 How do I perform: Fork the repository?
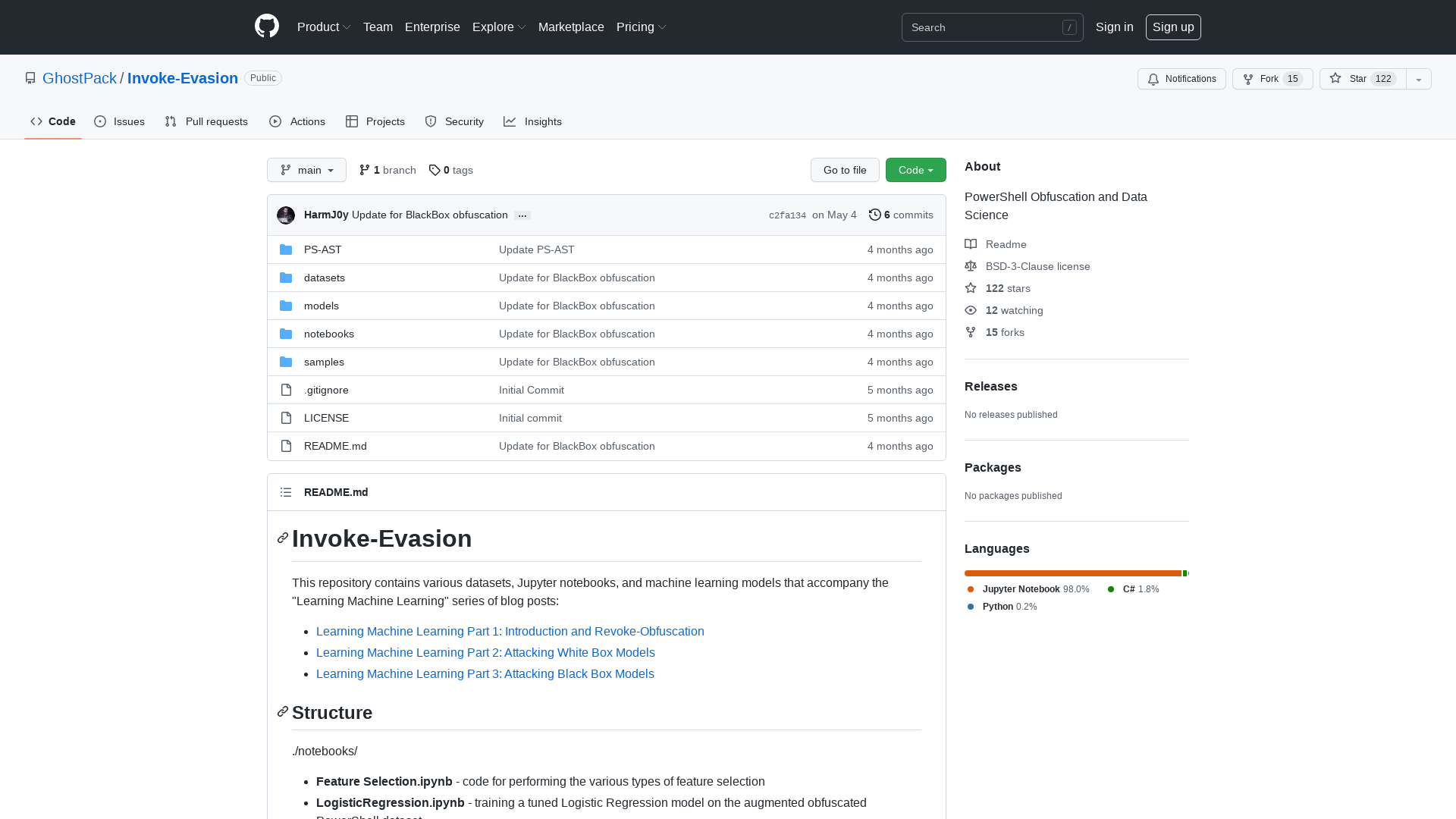pyautogui.click(x=1272, y=79)
